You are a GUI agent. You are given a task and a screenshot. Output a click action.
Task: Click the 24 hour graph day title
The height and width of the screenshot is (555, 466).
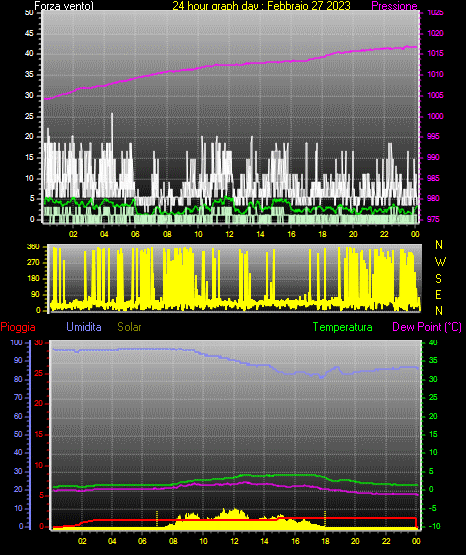point(261,6)
